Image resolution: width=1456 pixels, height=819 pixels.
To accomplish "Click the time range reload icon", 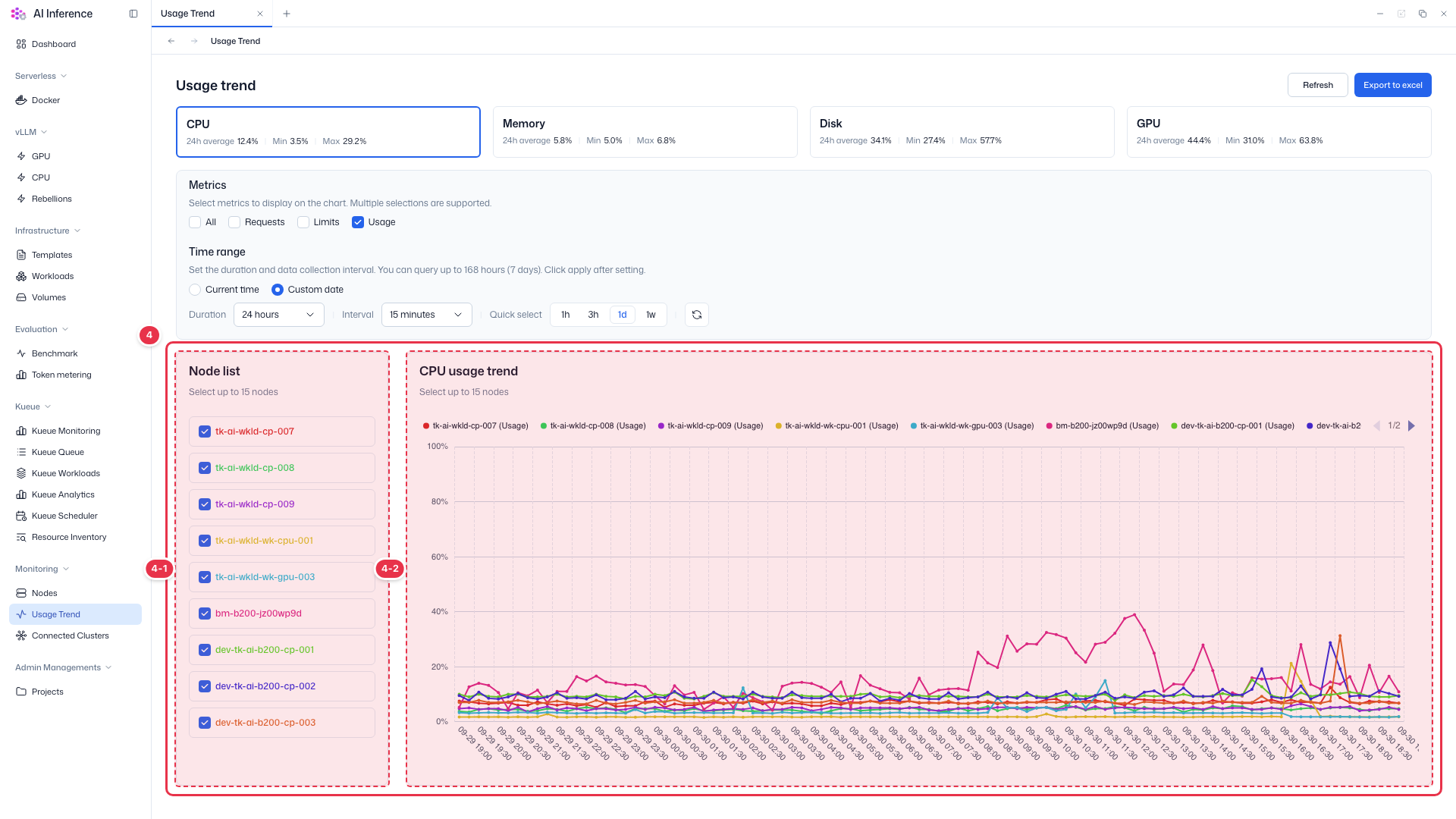I will 696,315.
